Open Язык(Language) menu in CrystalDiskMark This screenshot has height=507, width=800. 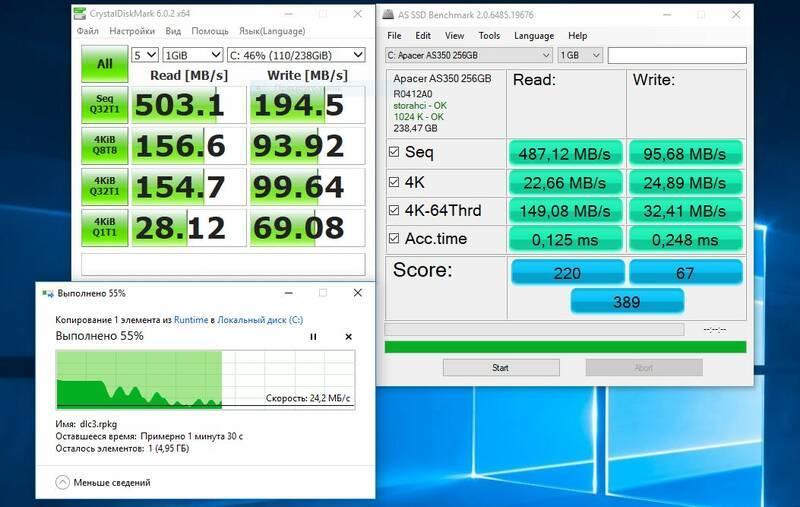coord(272,31)
